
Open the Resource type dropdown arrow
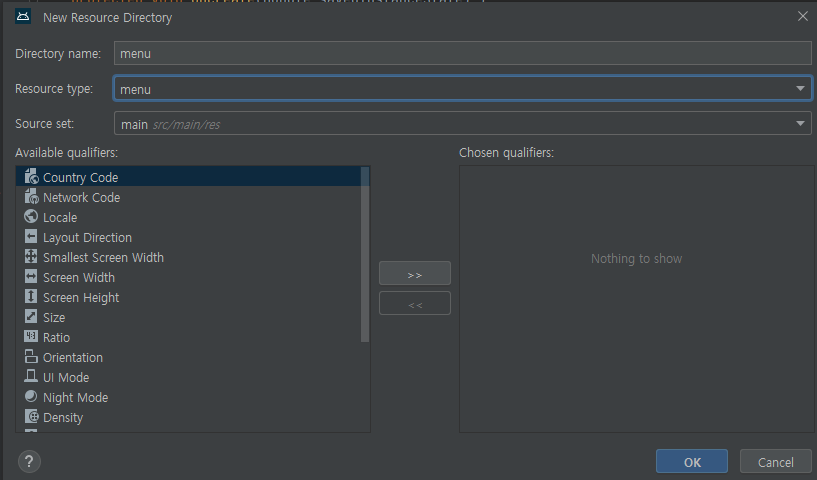click(800, 89)
